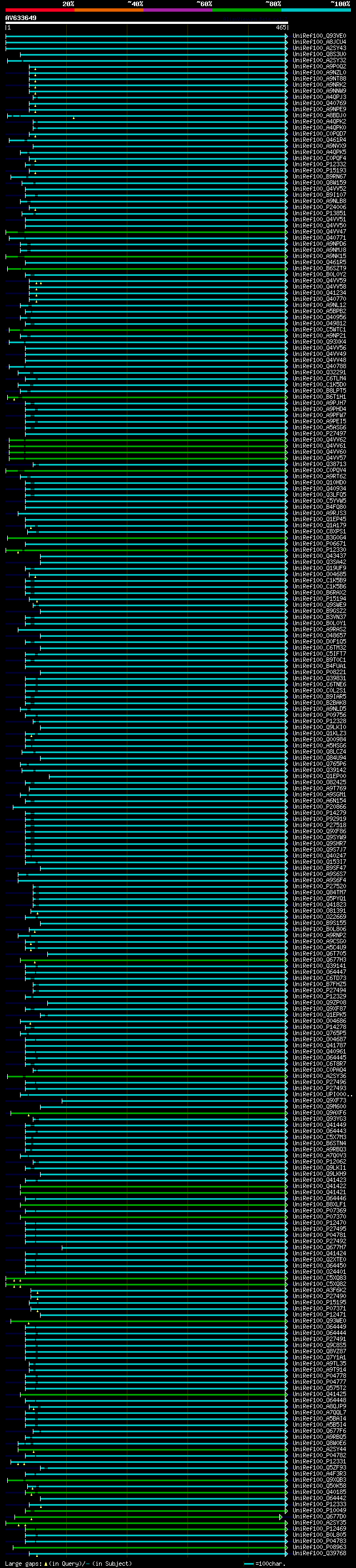Select the UniRef100_A9NPD6 label

(319, 244)
